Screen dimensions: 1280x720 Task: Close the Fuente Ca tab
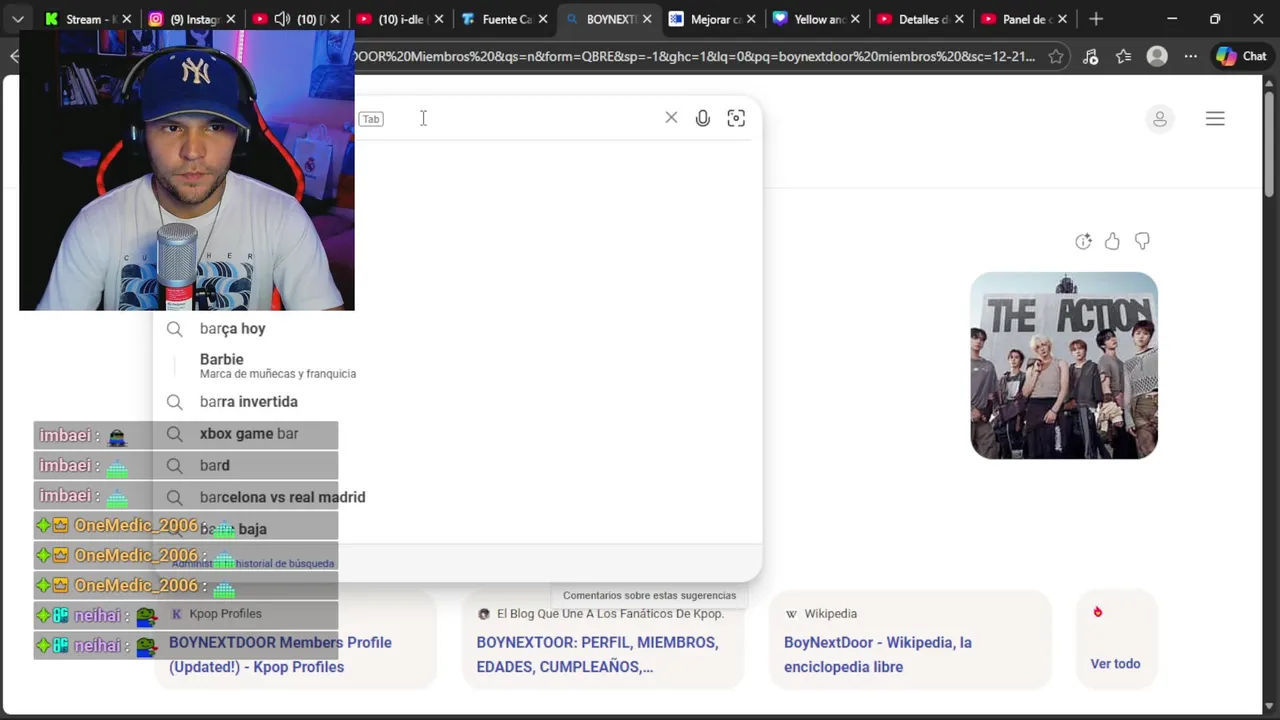click(542, 19)
